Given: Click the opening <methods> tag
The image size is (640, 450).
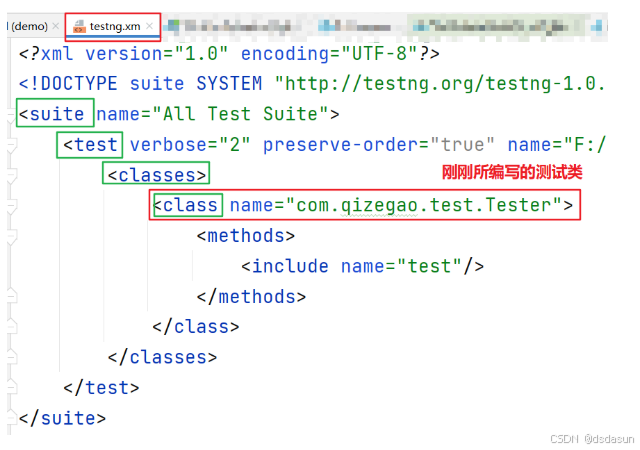Looking at the screenshot, I should point(246,236).
